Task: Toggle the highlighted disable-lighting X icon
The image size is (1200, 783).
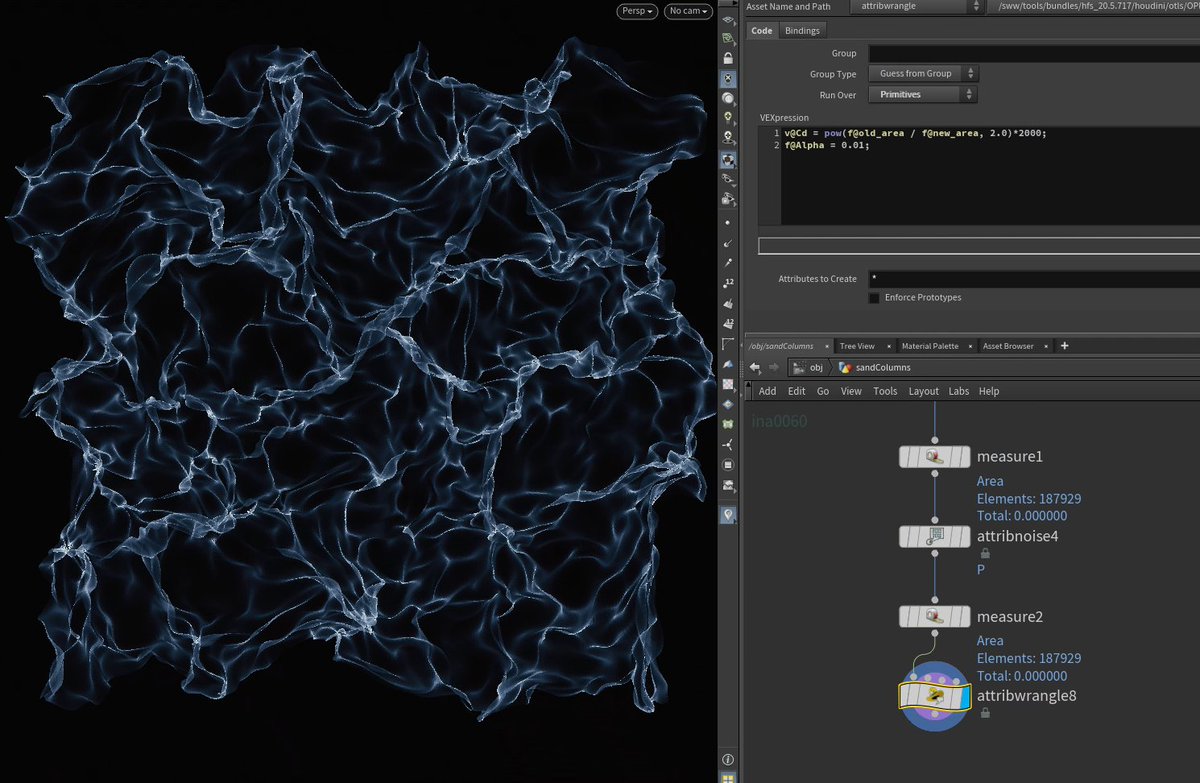Action: [728, 78]
